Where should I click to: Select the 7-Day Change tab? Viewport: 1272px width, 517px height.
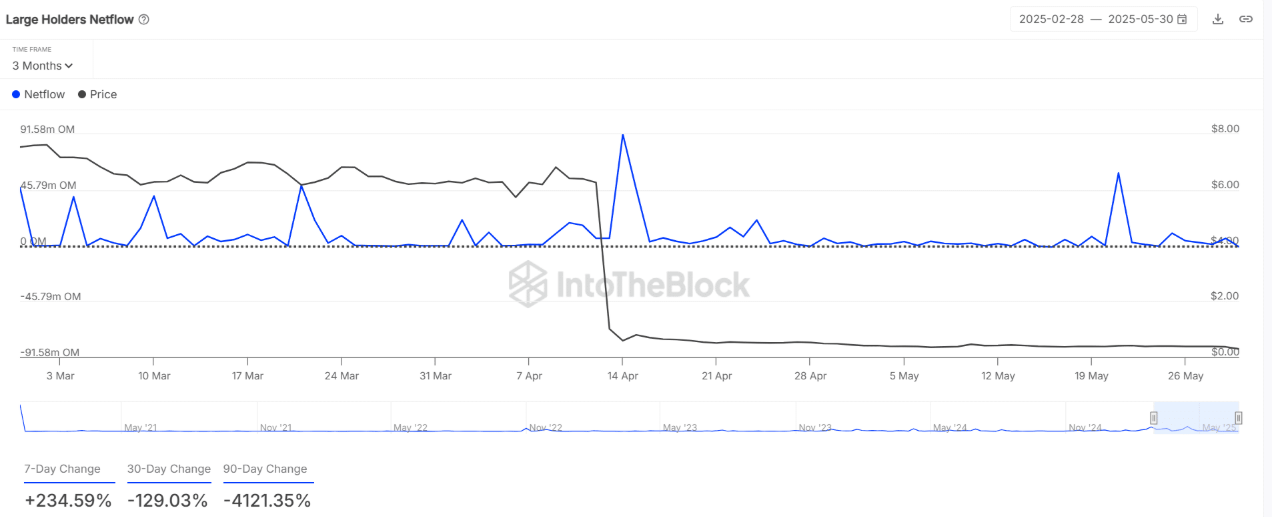coord(62,469)
